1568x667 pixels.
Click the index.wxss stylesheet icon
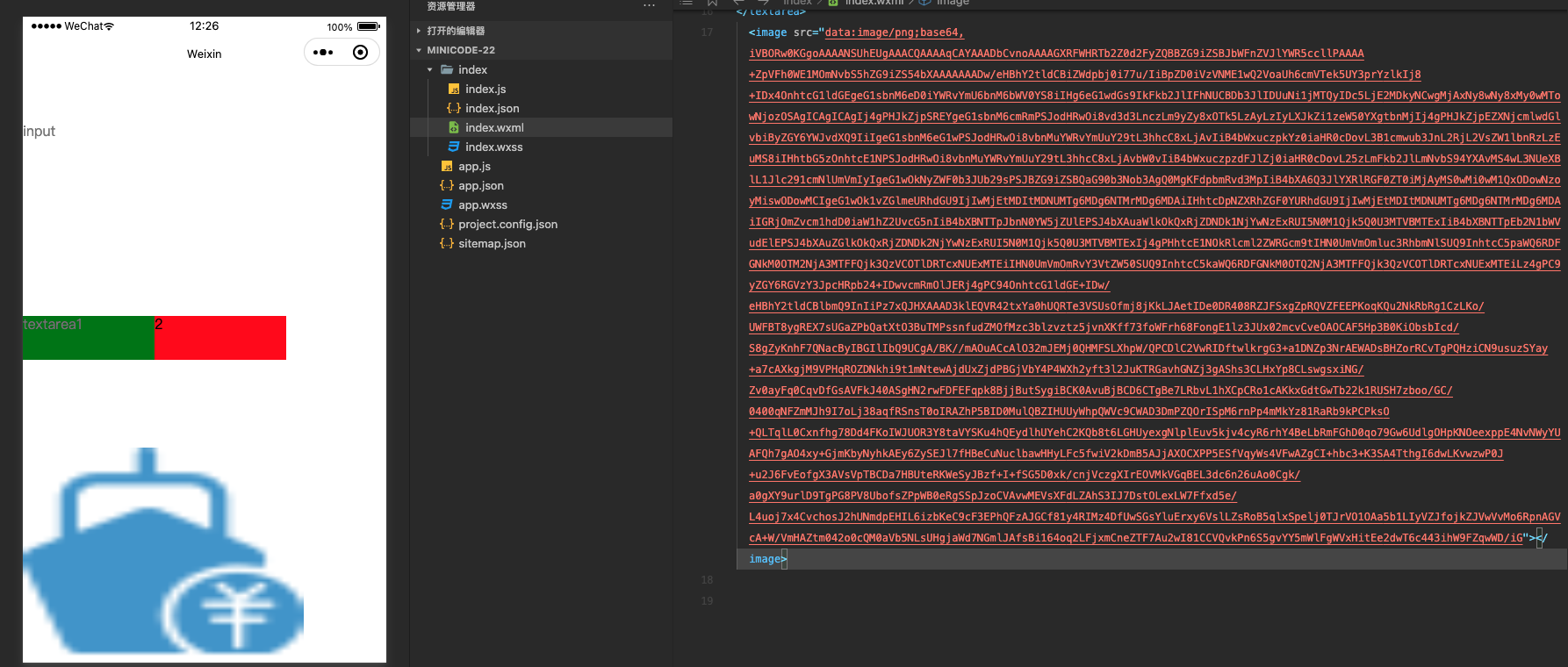coord(454,147)
